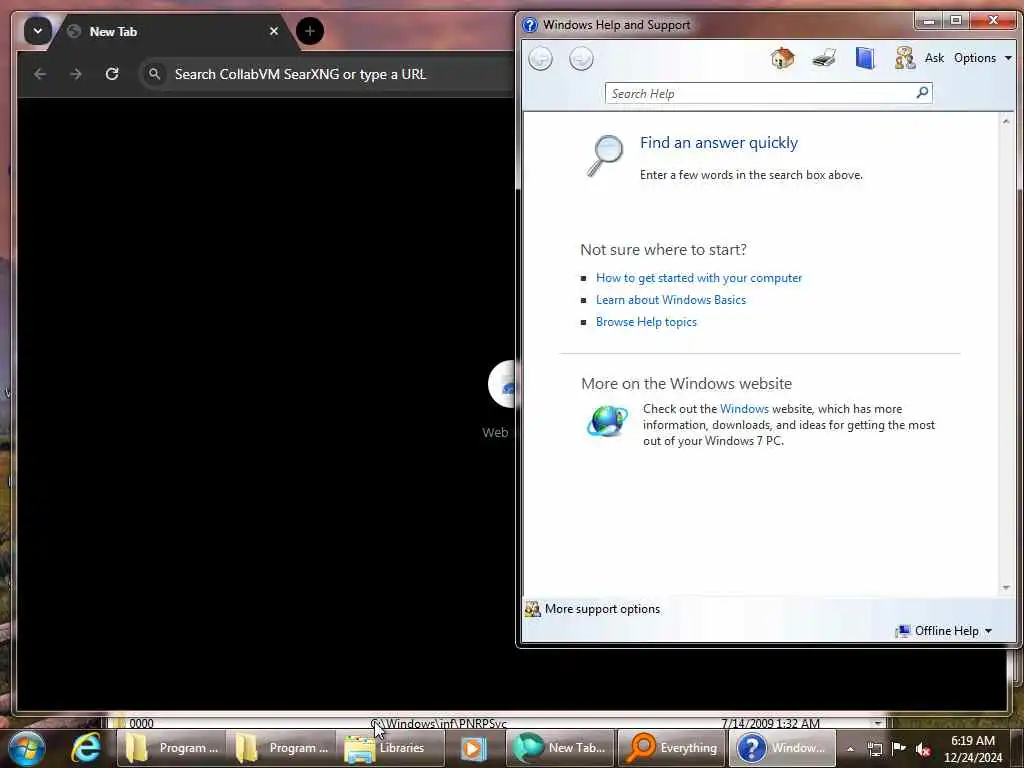
Task: Open a new browser tab
Action: click(310, 31)
